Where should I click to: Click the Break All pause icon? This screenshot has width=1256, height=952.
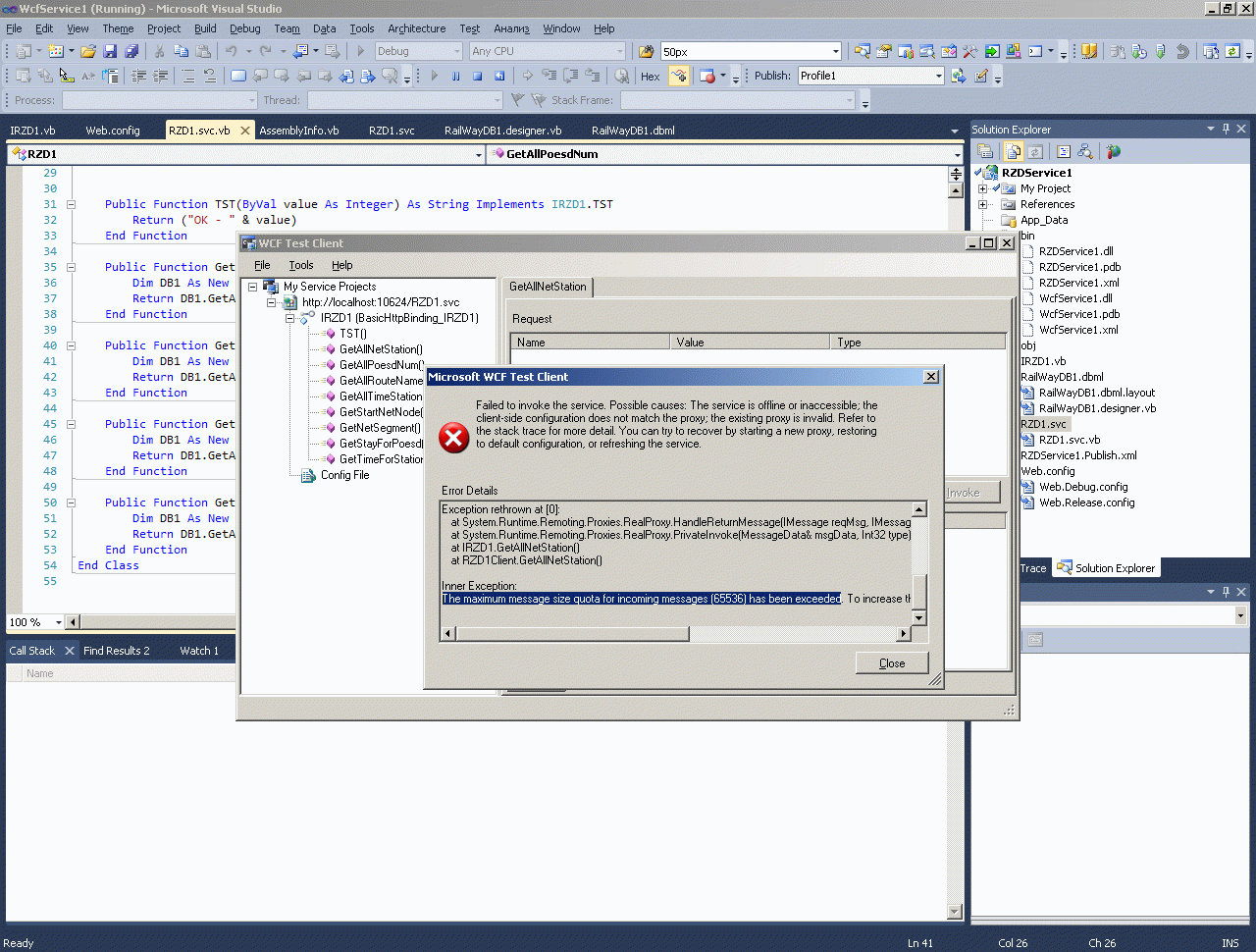tap(455, 76)
